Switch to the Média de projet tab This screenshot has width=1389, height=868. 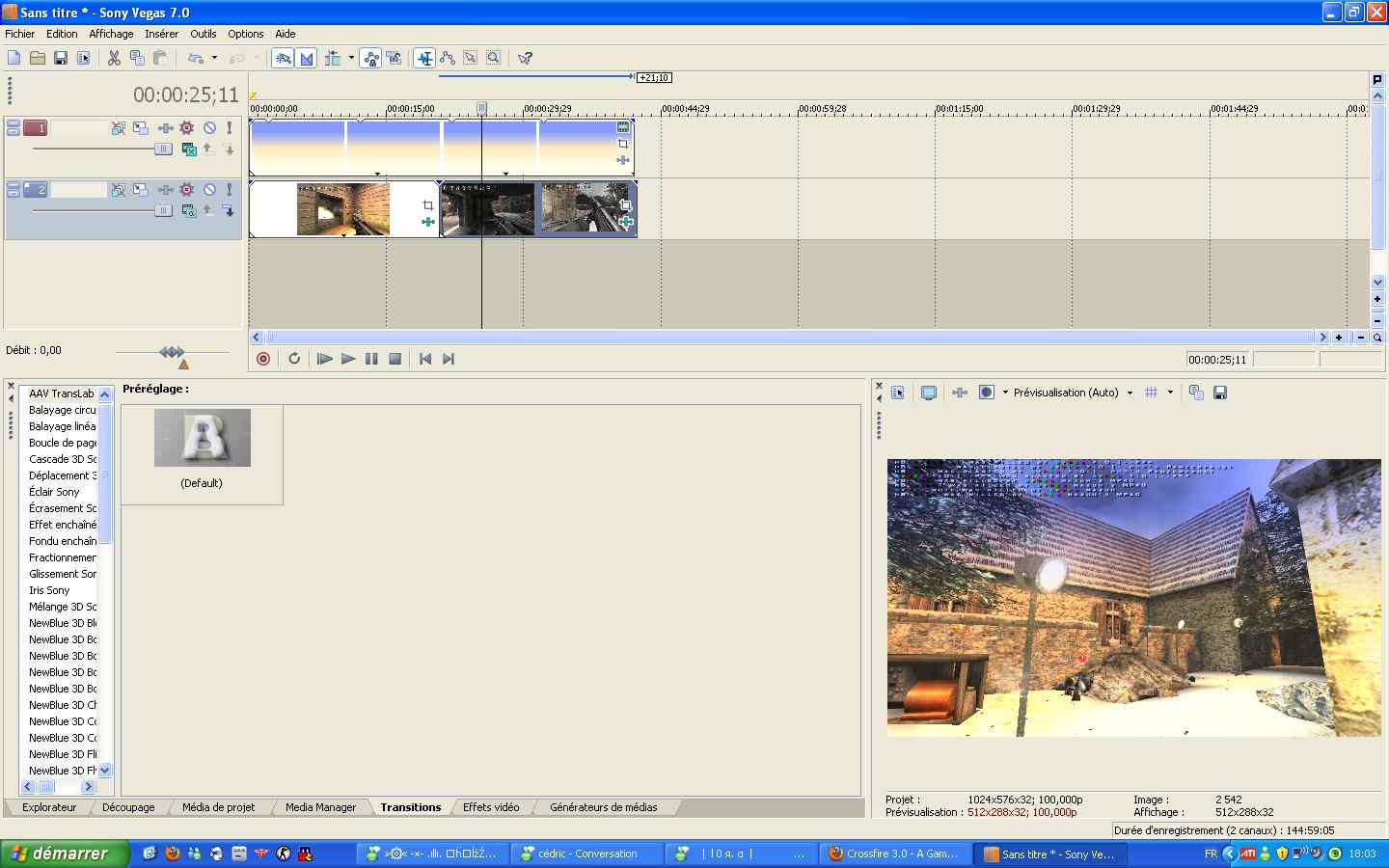[219, 807]
